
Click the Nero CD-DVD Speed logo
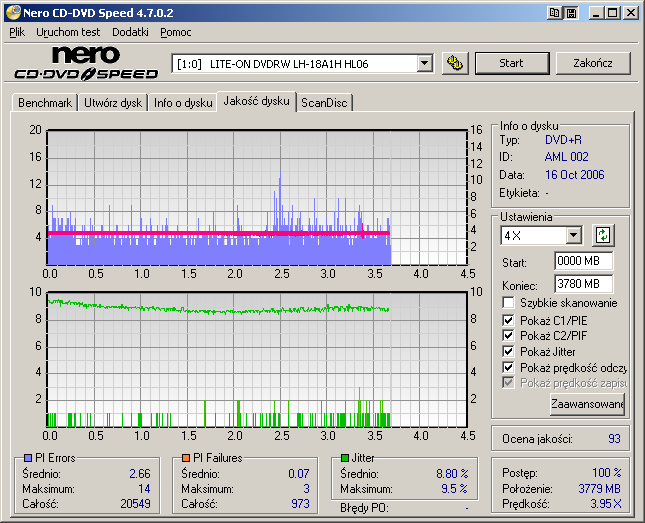coord(86,63)
